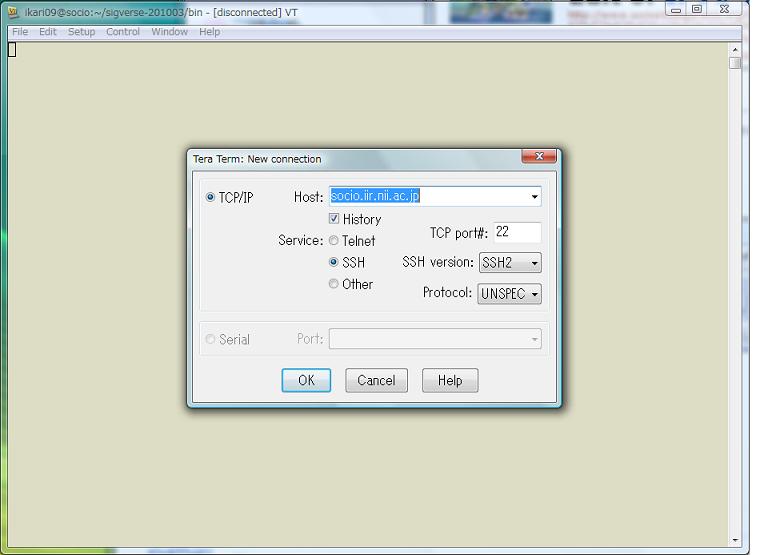Expand the Host dropdown list
This screenshot has width=768, height=555.
(534, 197)
